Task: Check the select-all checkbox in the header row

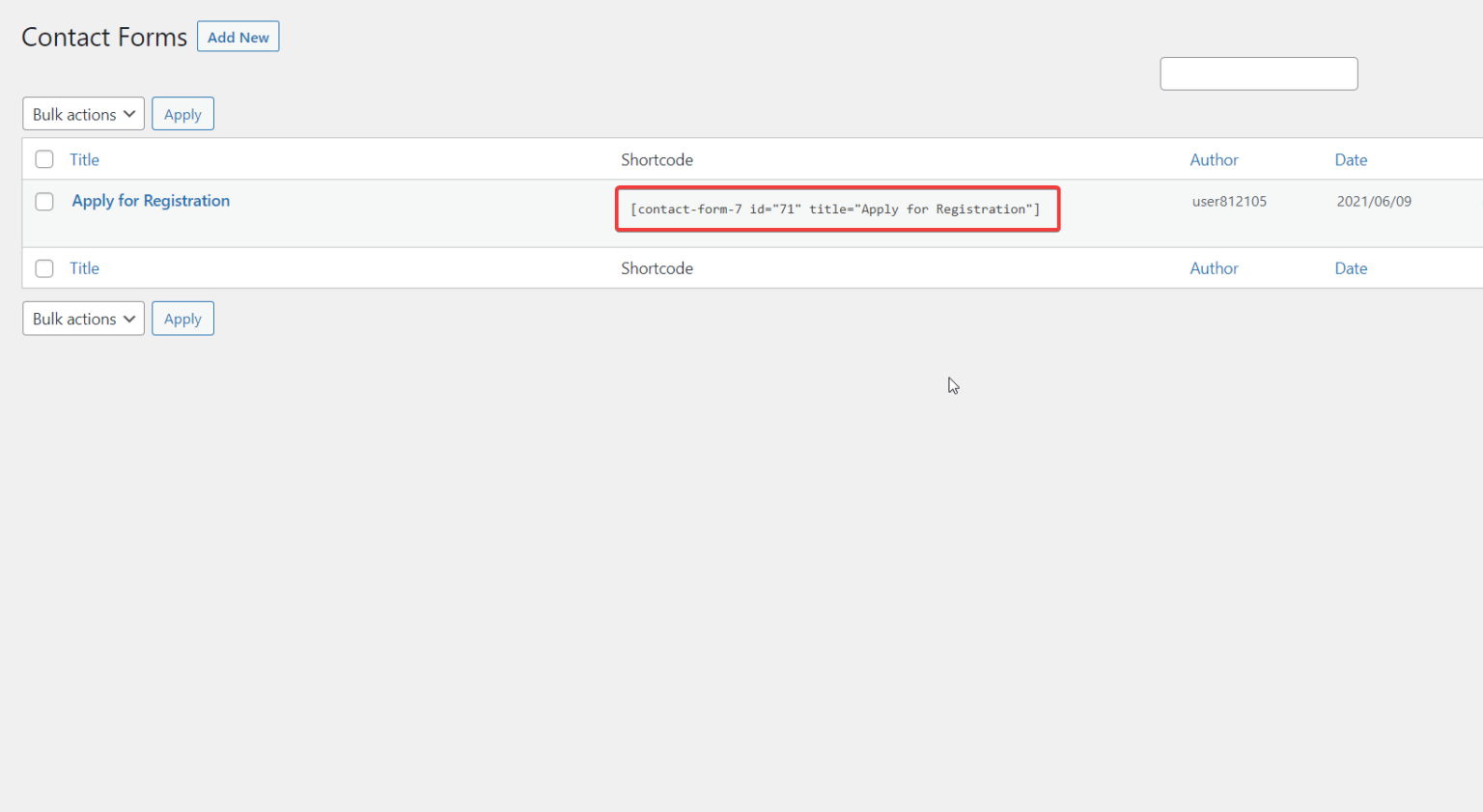Action: (x=43, y=158)
